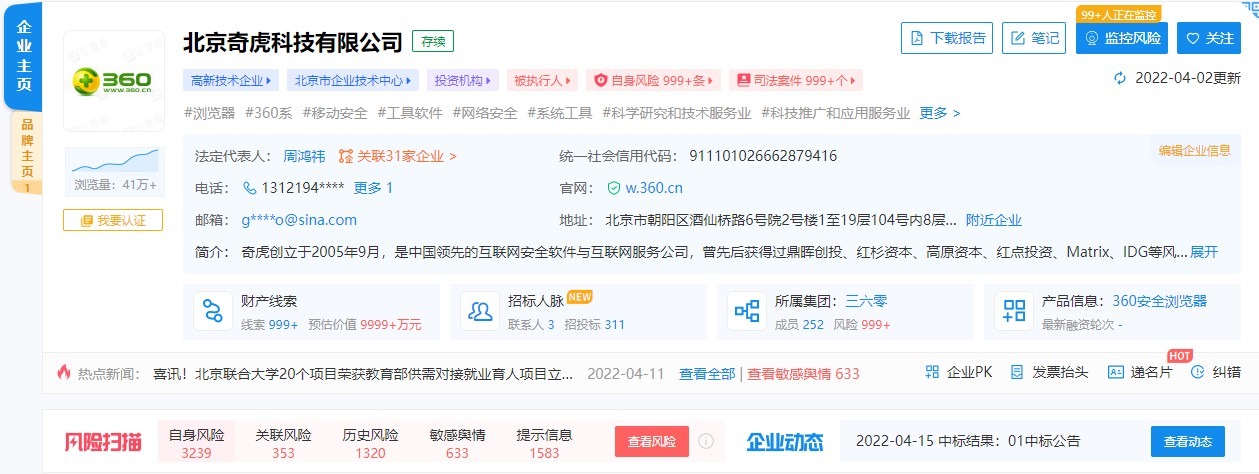The image size is (1259, 474).
Task: Select credit code 911101026662879416
Action: pos(763,156)
